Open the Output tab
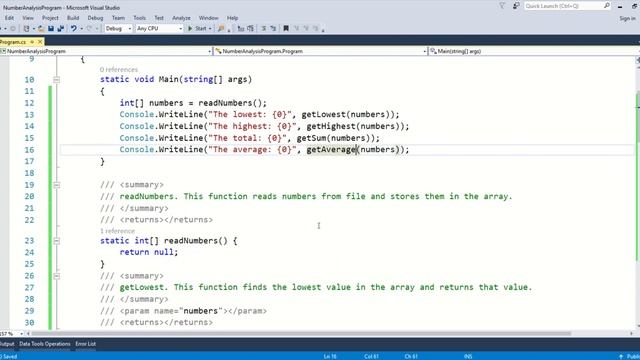This screenshot has width=640, height=360. pyautogui.click(x=7, y=344)
